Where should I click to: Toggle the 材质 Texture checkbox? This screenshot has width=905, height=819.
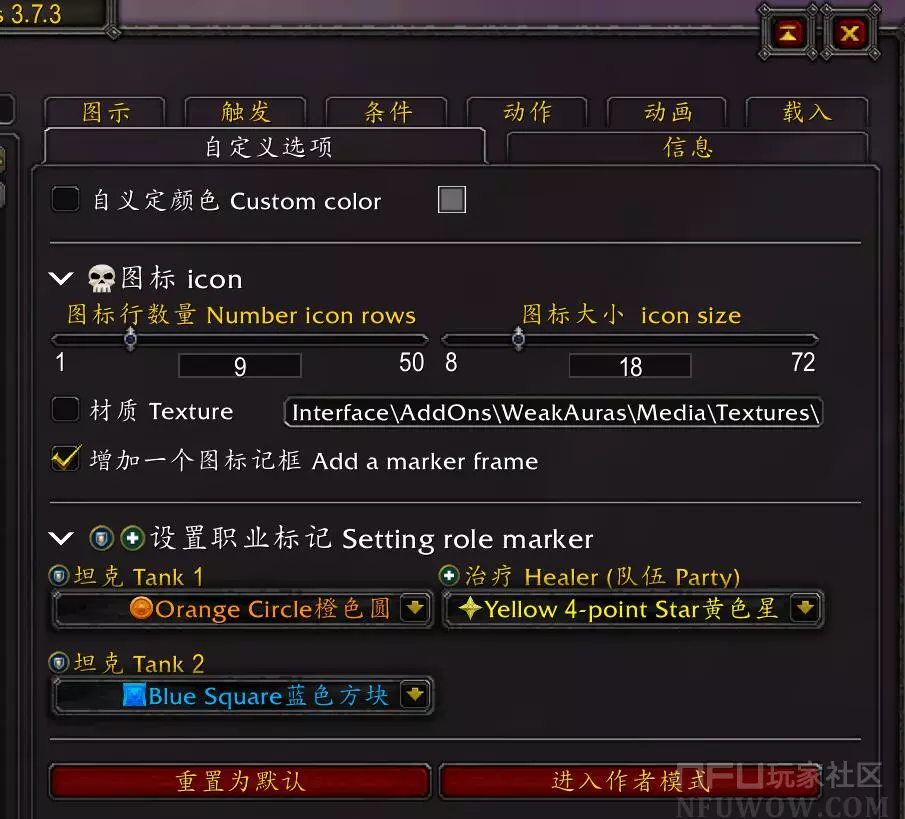pyautogui.click(x=65, y=409)
